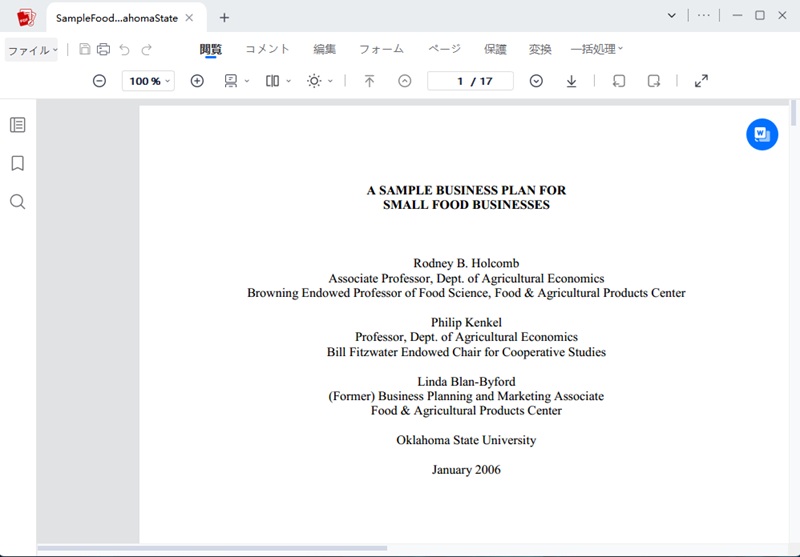
Task: Minimize the PDF viewer window
Action: coord(737,15)
